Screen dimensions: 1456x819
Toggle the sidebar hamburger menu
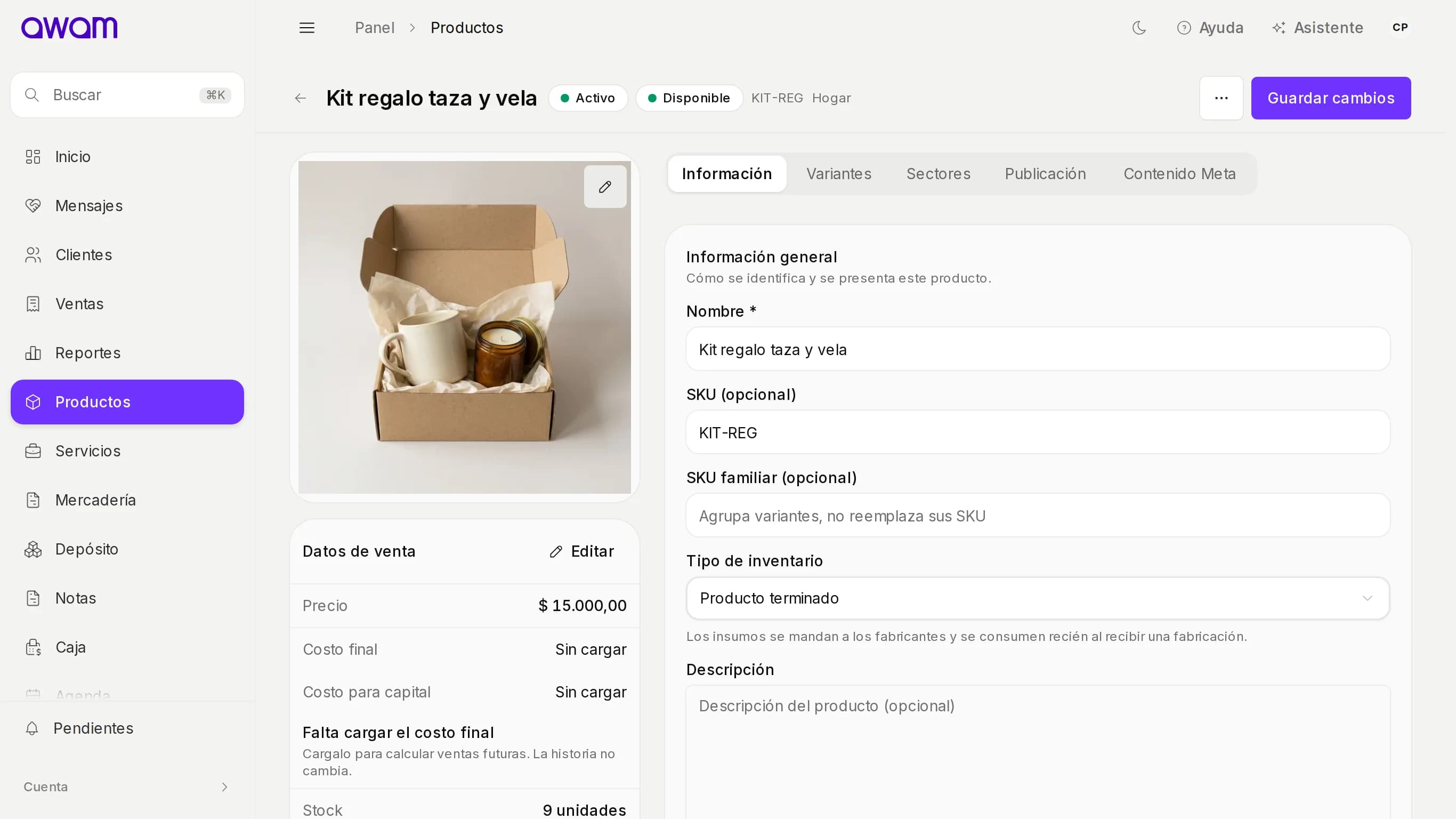pos(307,28)
